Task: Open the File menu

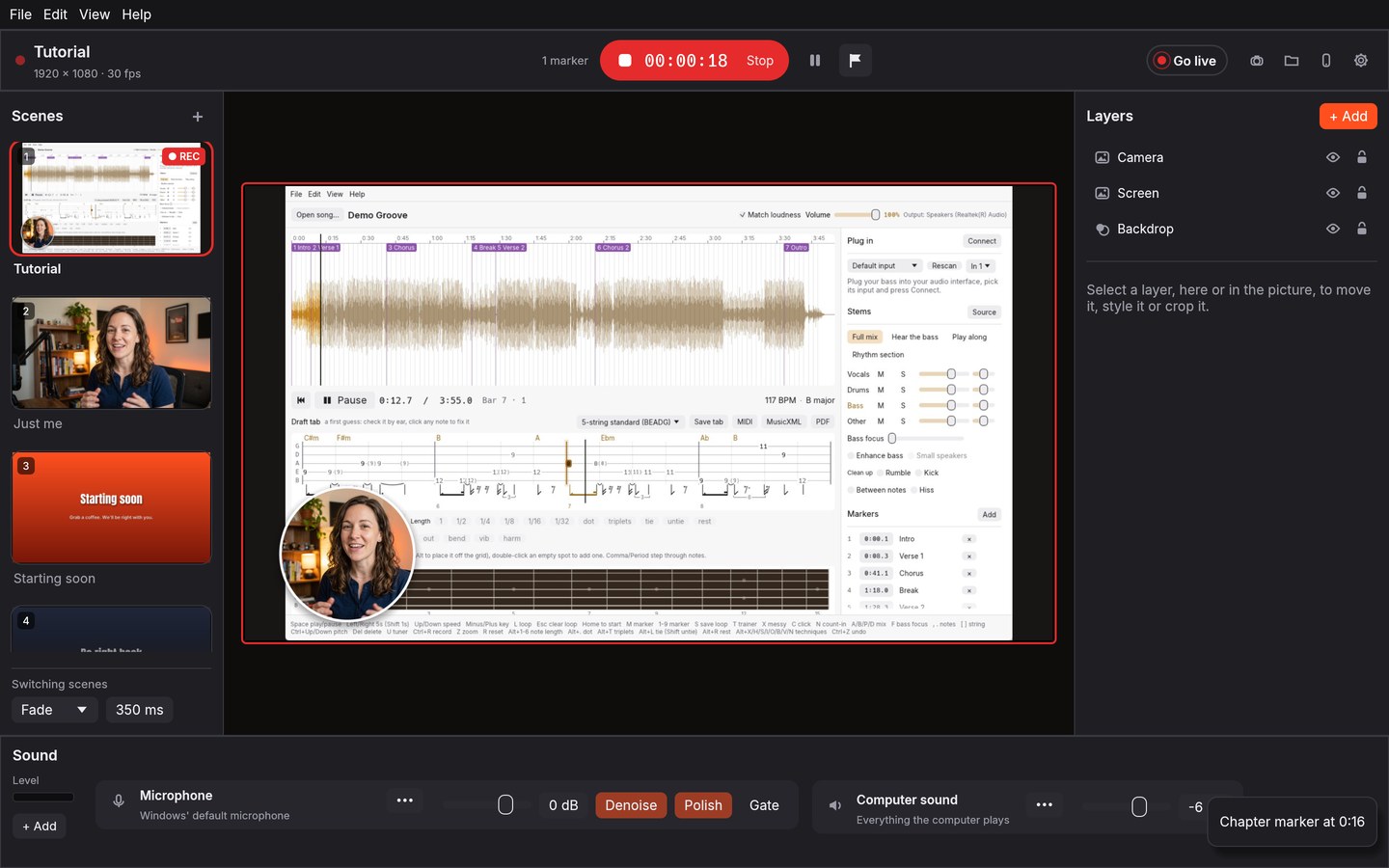Action: [x=20, y=14]
